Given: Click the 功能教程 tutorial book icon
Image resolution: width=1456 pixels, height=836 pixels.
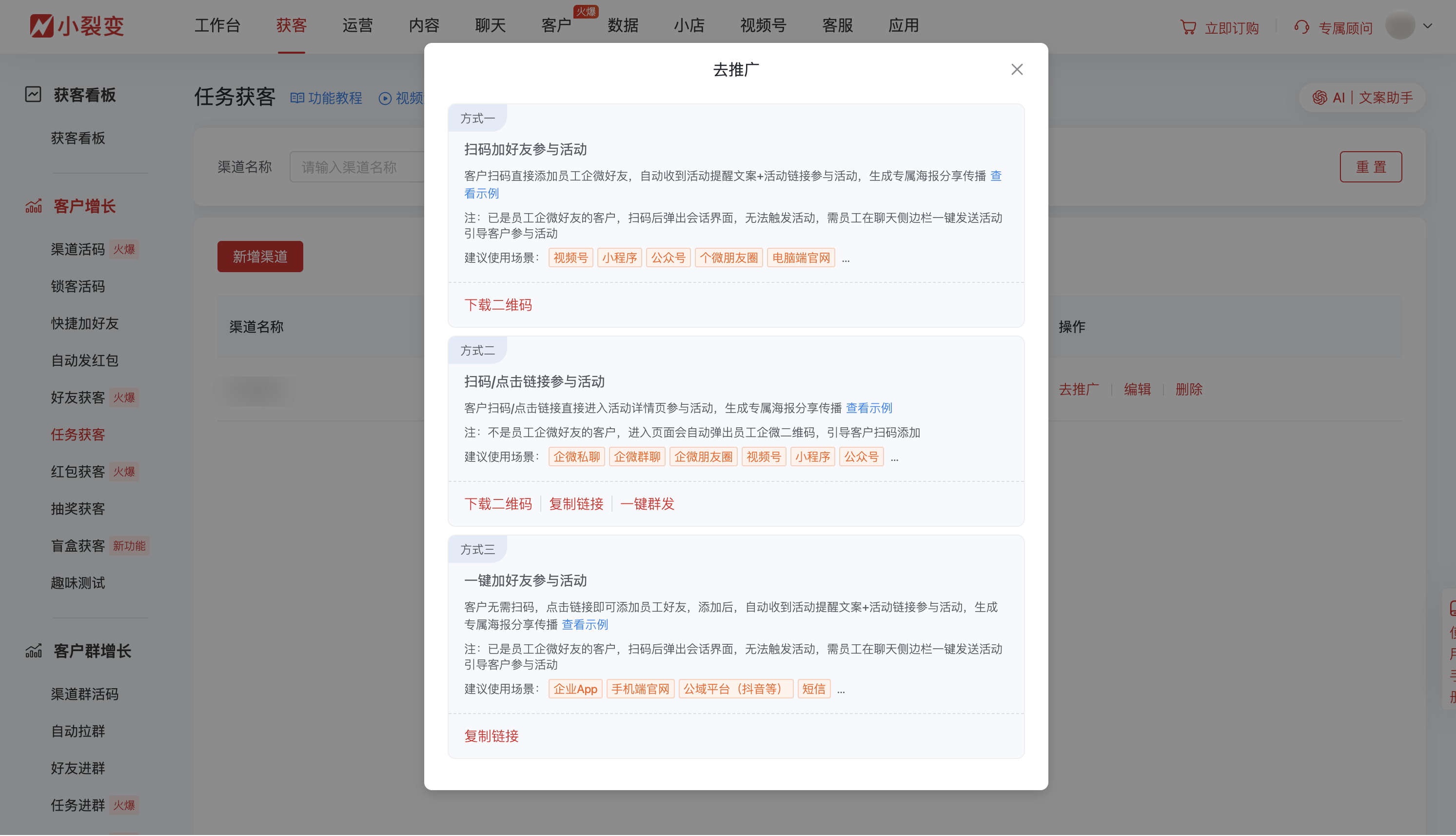Looking at the screenshot, I should 297,98.
